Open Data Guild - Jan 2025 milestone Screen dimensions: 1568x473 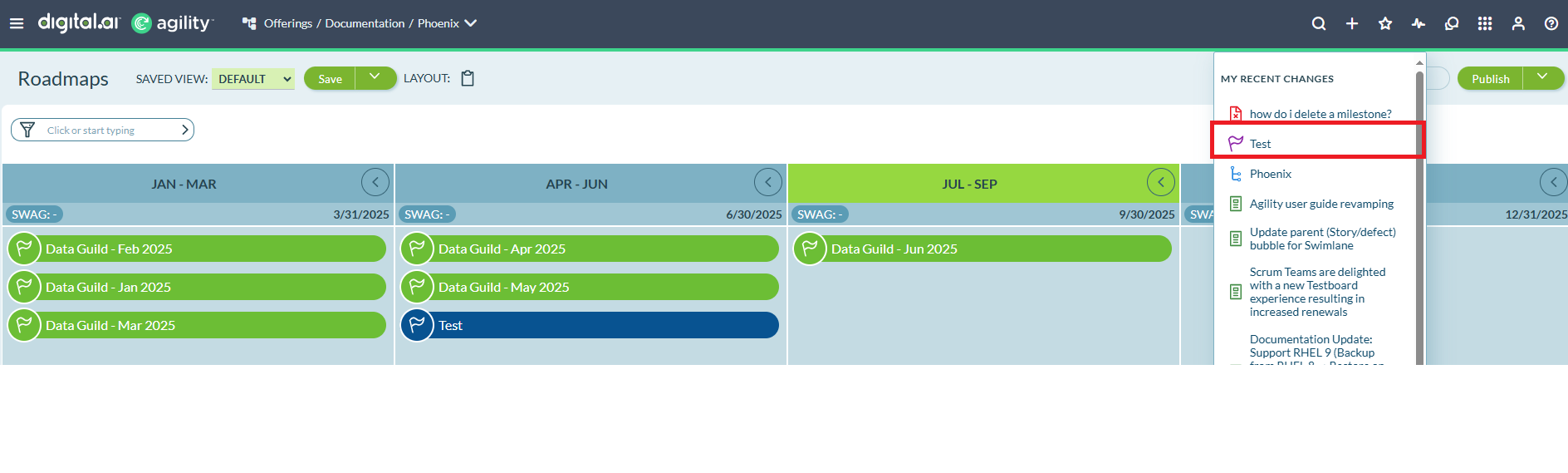[197, 287]
